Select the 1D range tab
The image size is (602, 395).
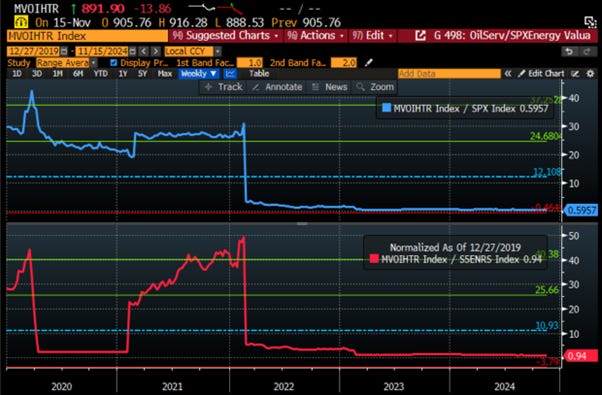pyautogui.click(x=17, y=74)
